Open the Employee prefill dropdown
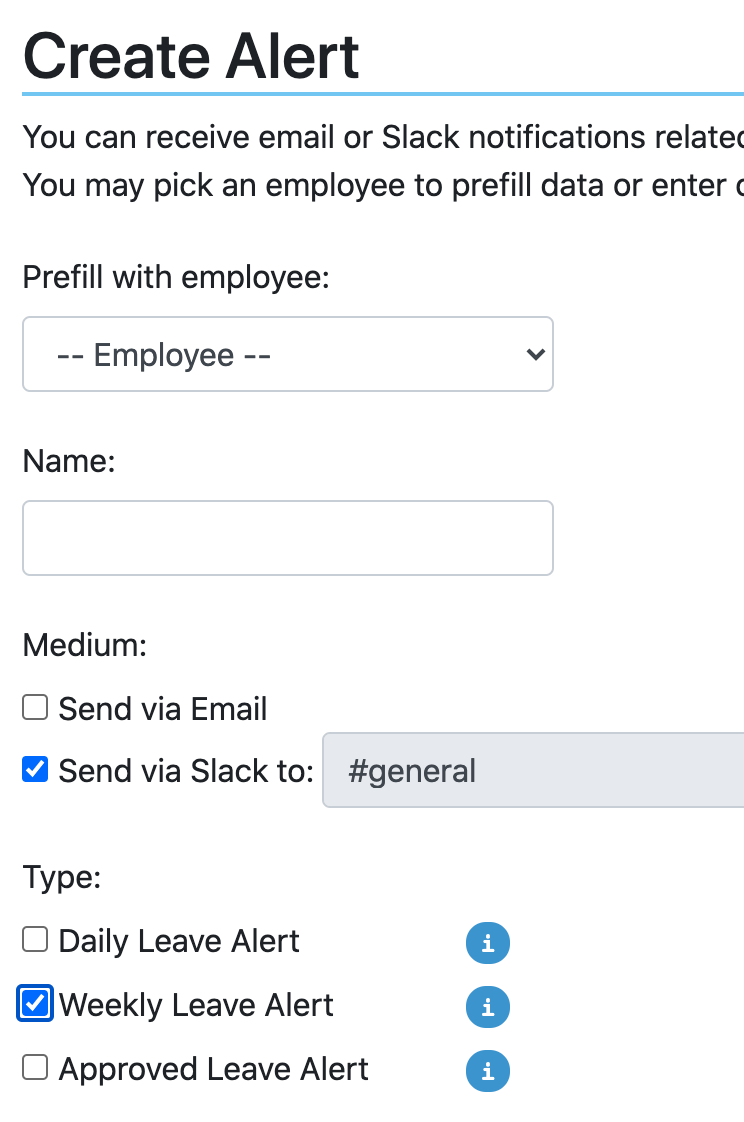Viewport: 744px width, 1122px height. click(288, 354)
